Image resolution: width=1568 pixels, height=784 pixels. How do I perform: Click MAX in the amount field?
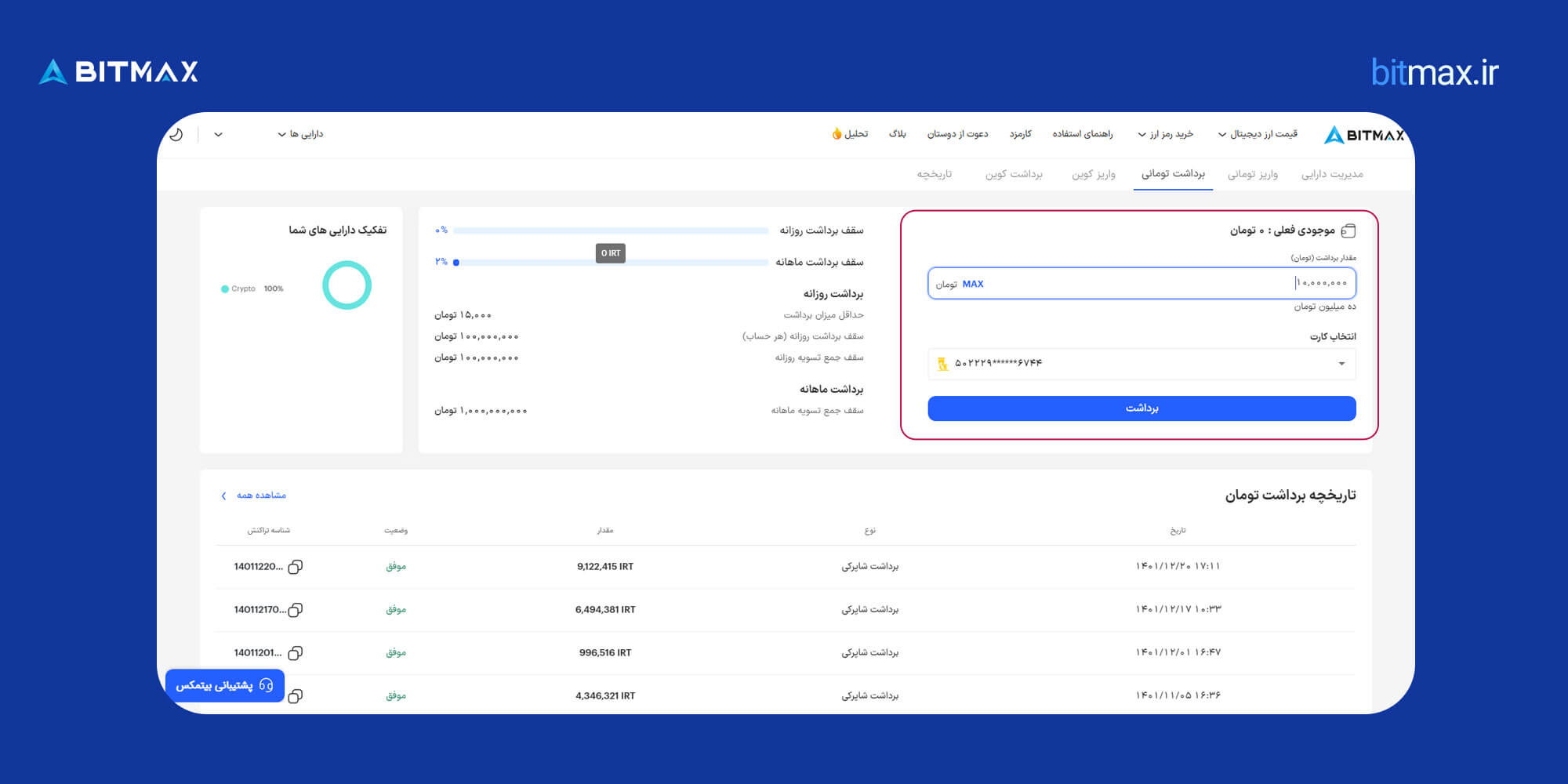point(973,284)
